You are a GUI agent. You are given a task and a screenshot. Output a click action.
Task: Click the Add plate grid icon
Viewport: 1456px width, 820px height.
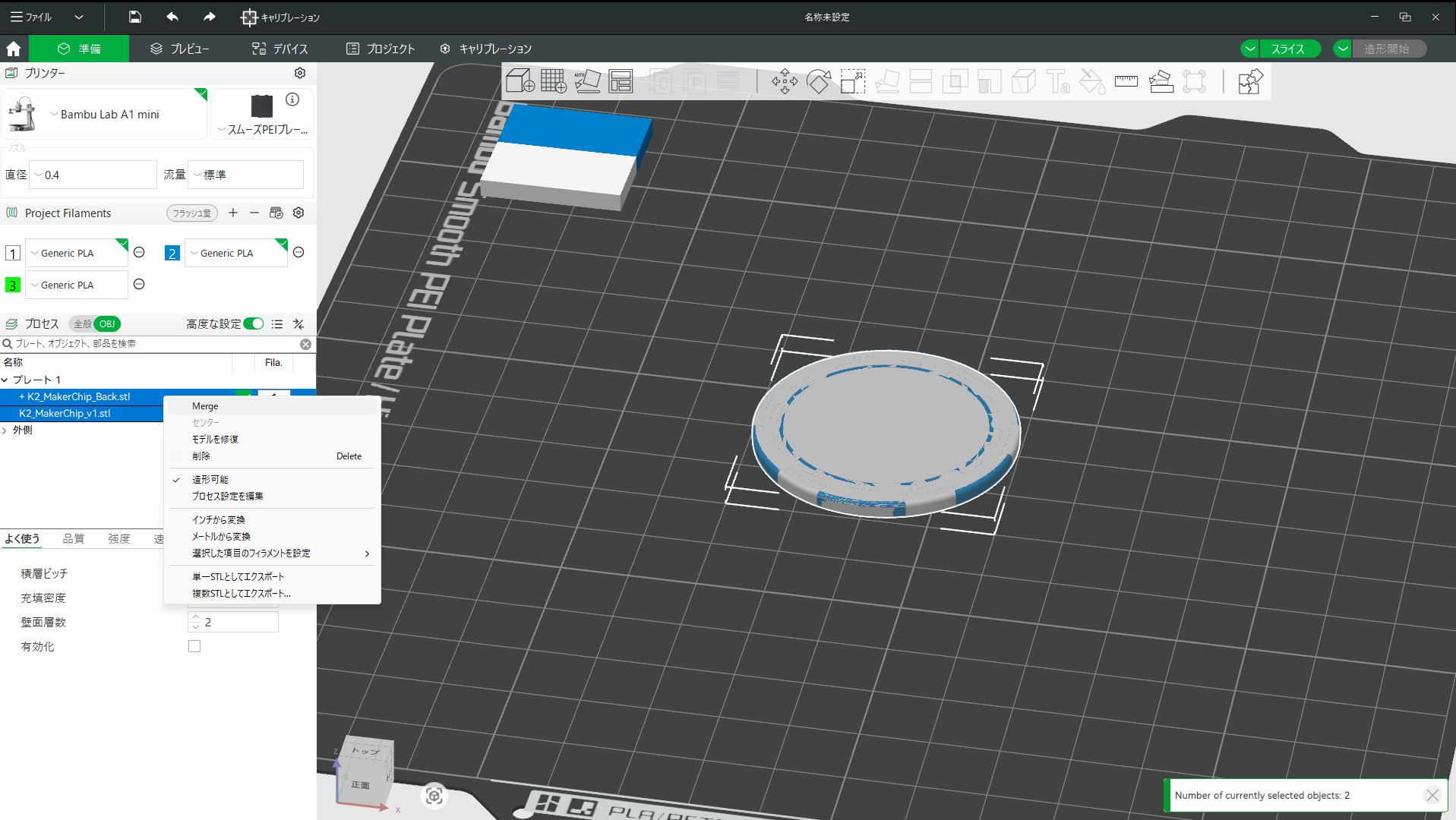coord(554,81)
